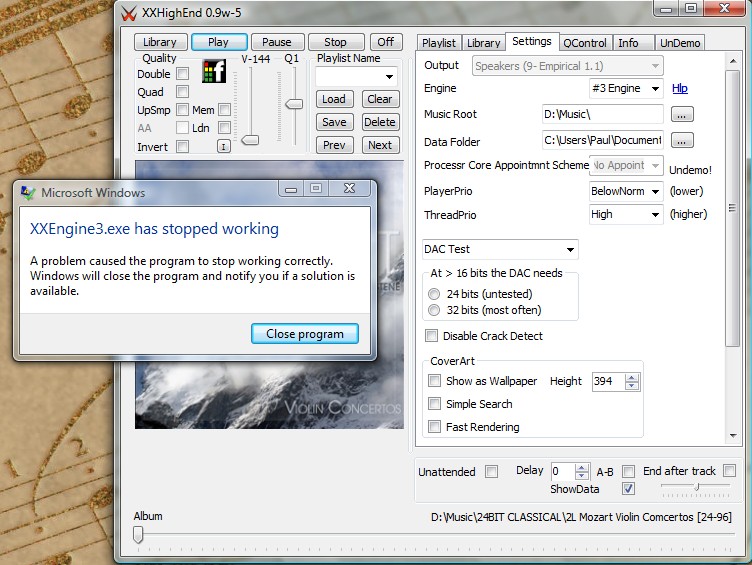Screen dimensions: 752x565
Task: Open the Engine dropdown
Action: (x=655, y=88)
